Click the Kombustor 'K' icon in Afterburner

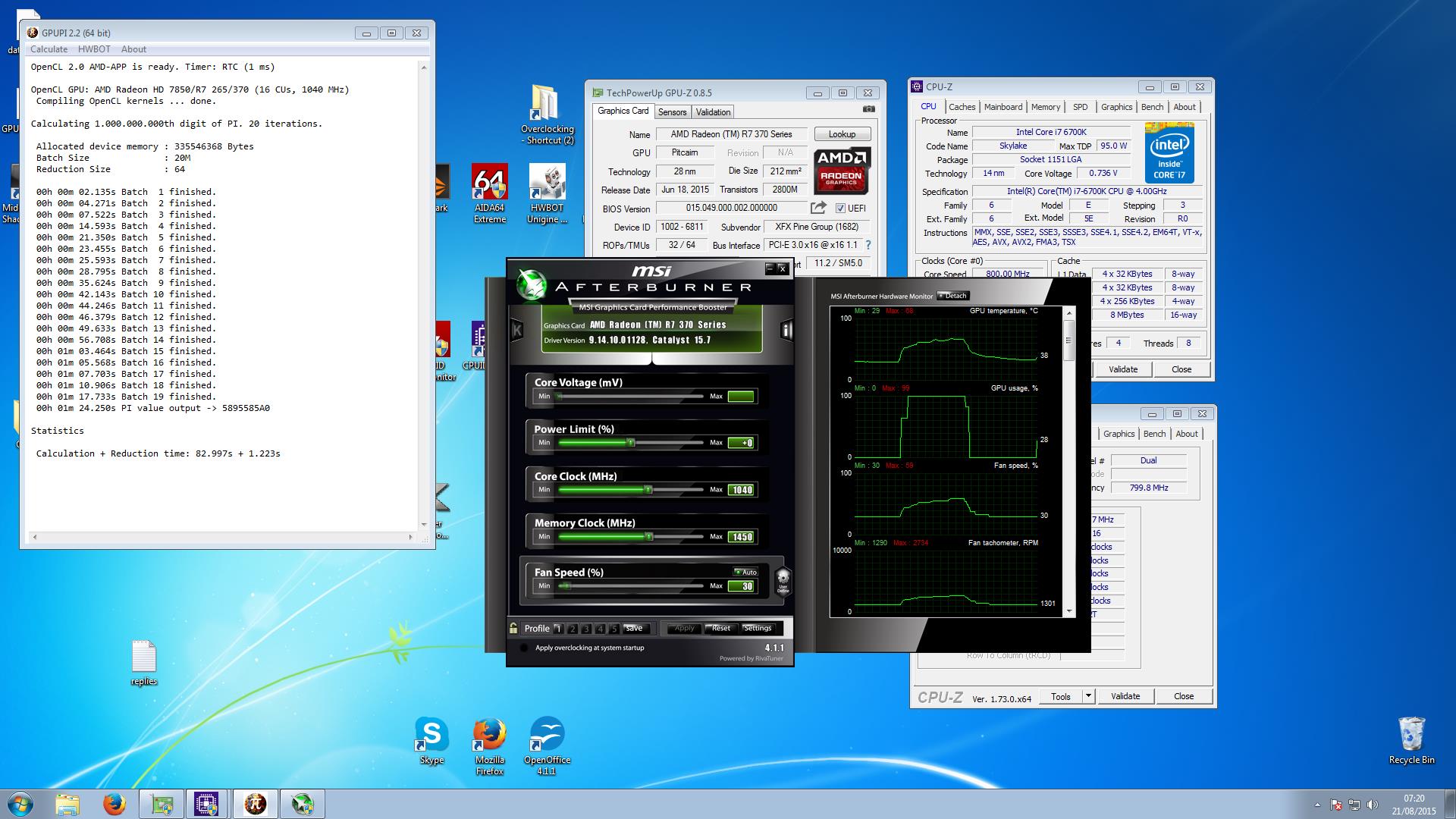tap(516, 330)
